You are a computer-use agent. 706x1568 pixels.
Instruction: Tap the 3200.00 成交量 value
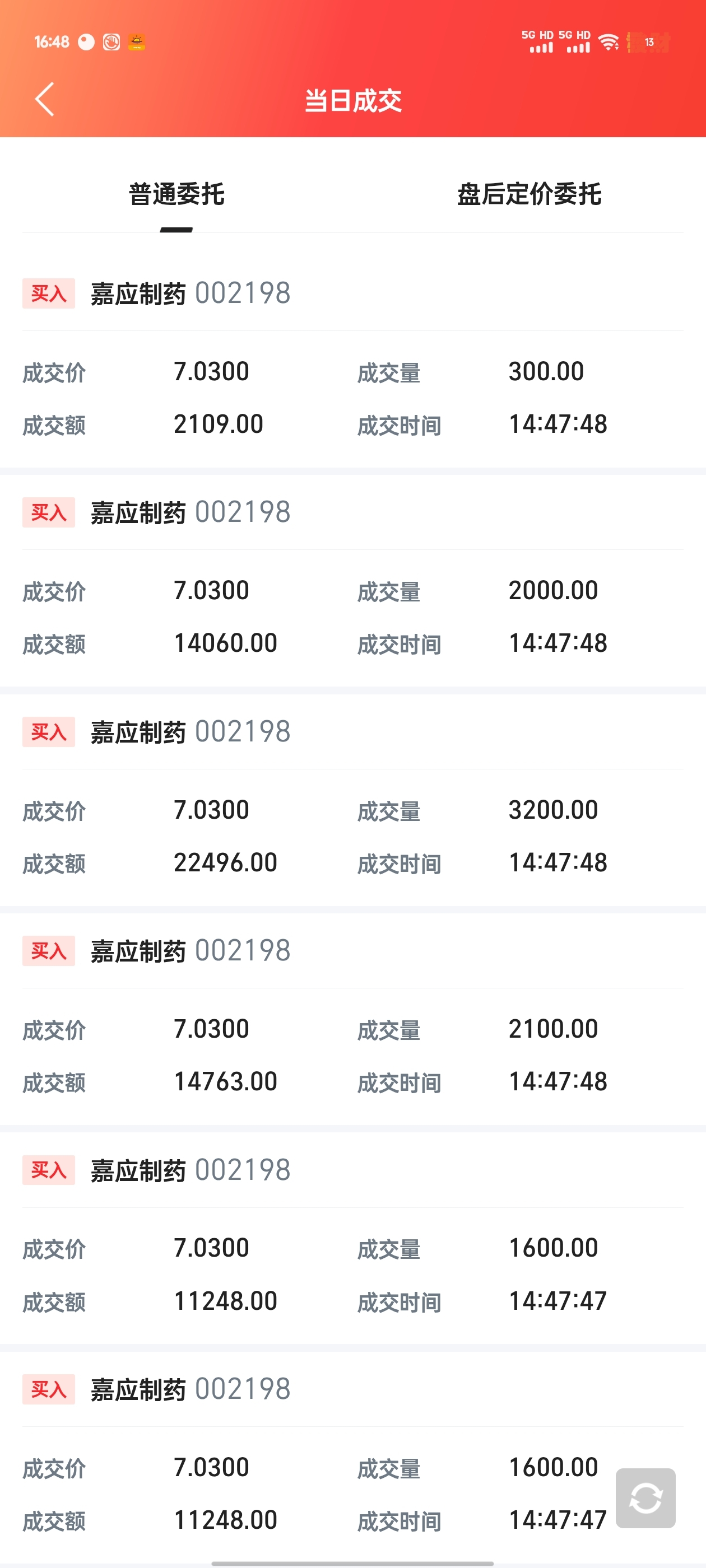[553, 810]
